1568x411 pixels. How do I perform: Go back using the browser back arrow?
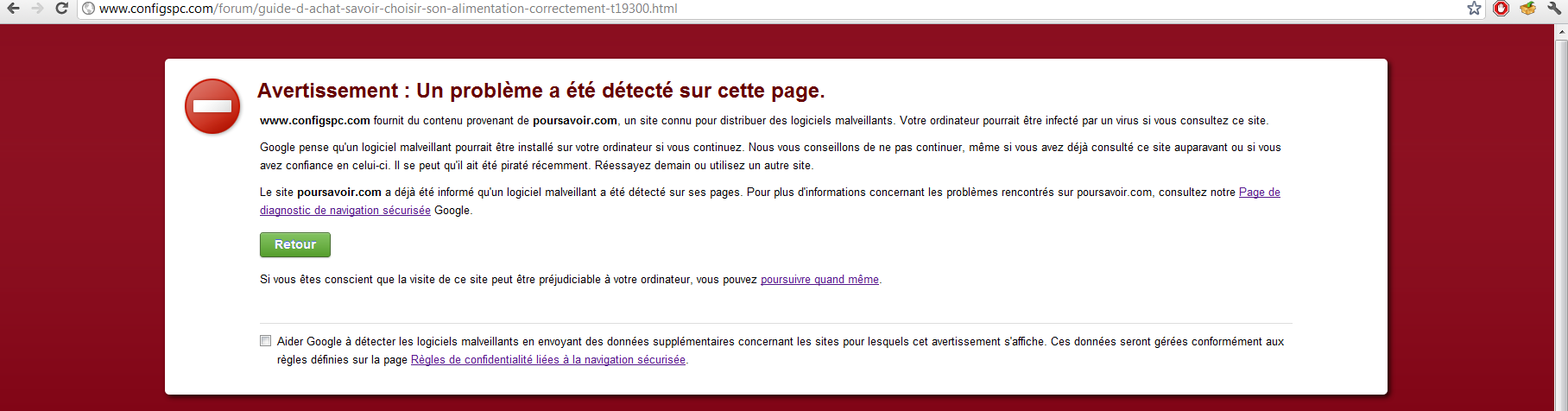pyautogui.click(x=13, y=9)
